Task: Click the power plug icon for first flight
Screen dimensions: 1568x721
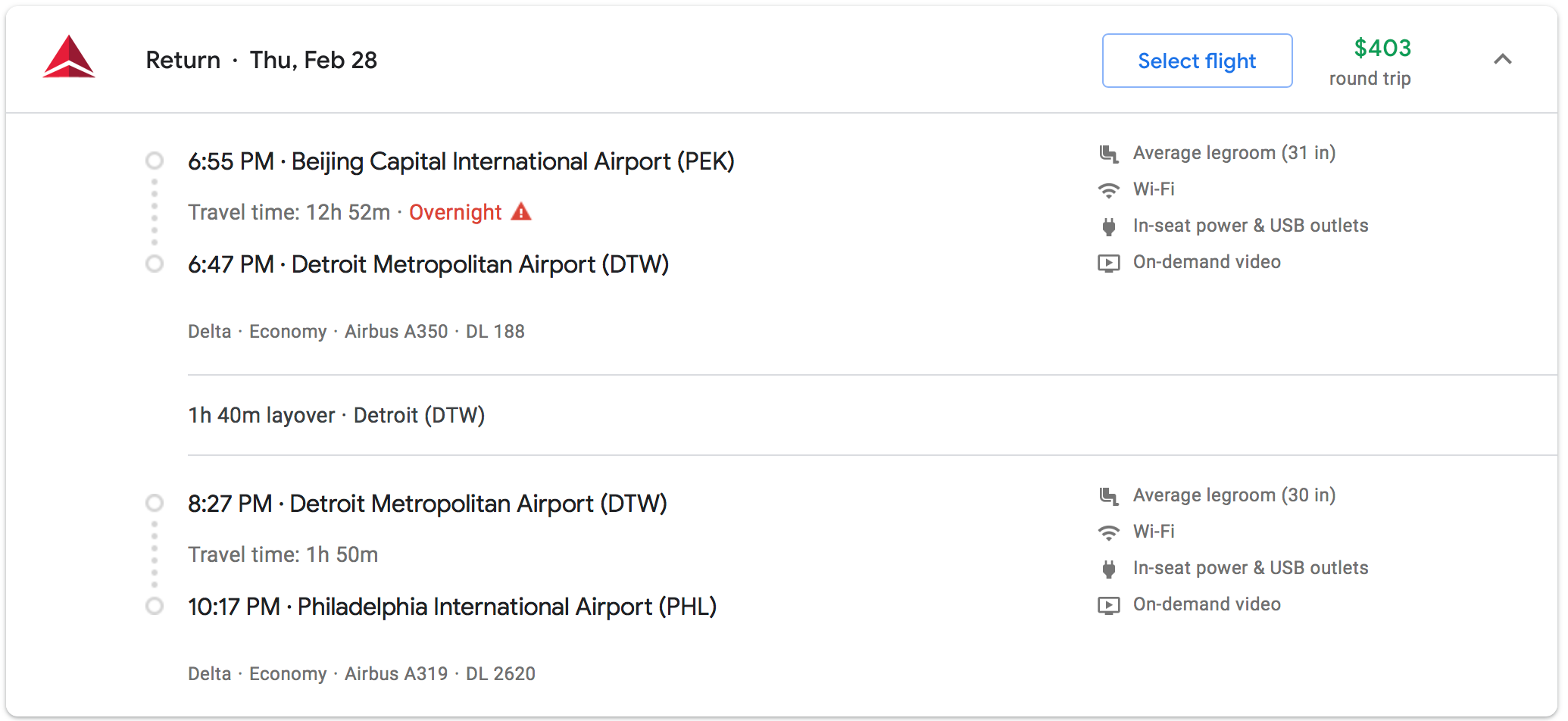Action: (x=1109, y=226)
